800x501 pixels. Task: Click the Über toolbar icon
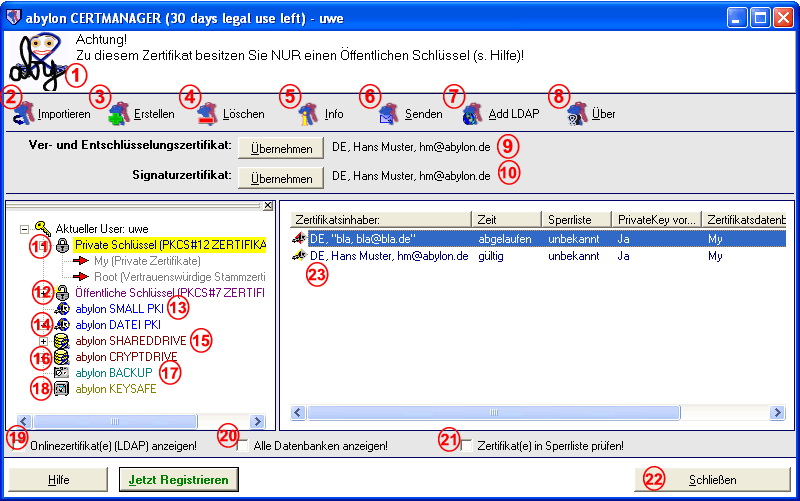pos(577,114)
